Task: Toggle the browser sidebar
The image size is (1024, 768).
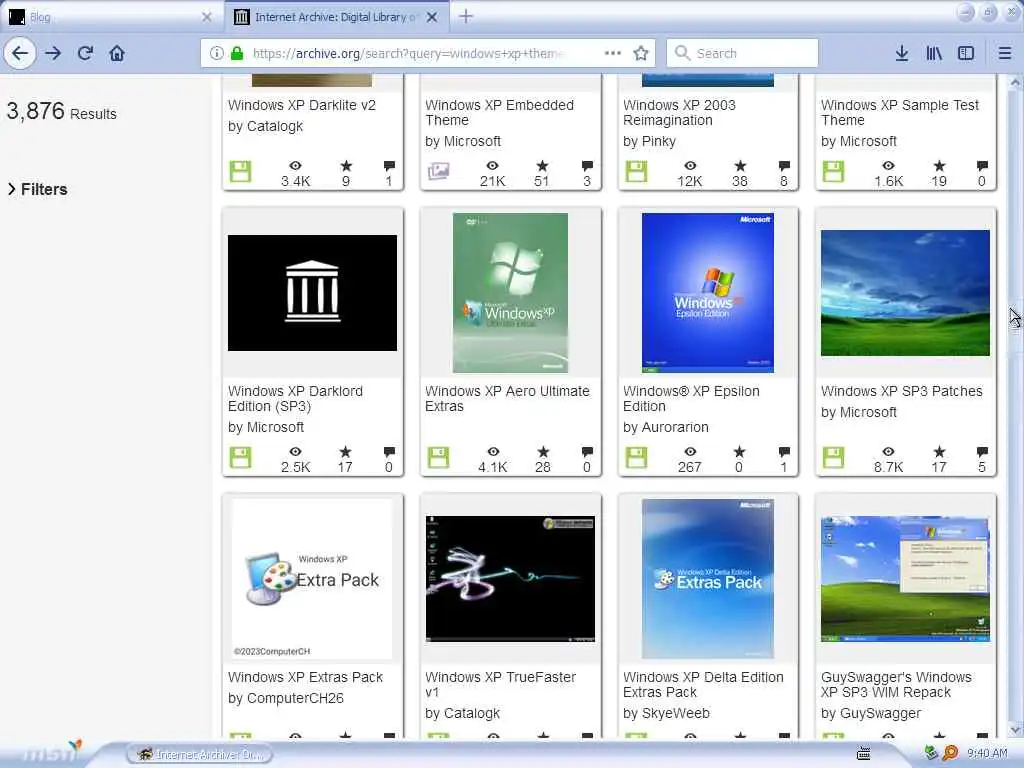Action: coord(966,53)
